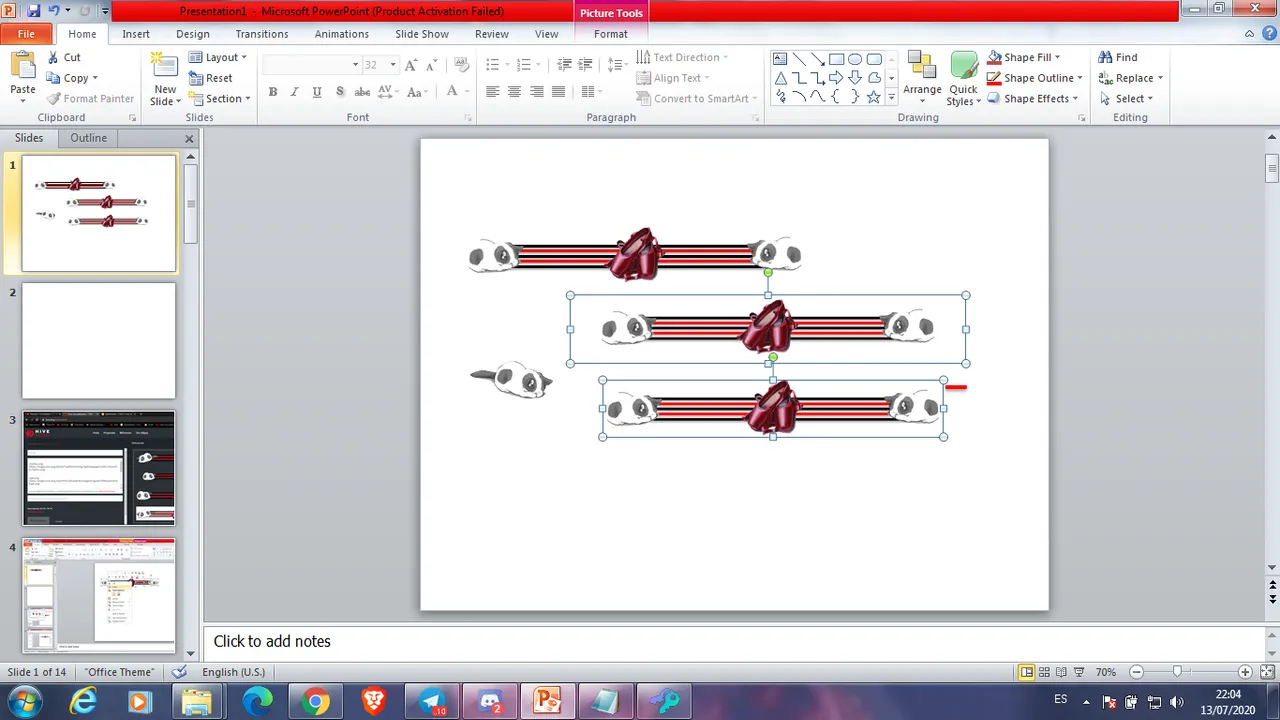1280x720 pixels.
Task: Toggle Italic formatting
Action: click(x=295, y=92)
